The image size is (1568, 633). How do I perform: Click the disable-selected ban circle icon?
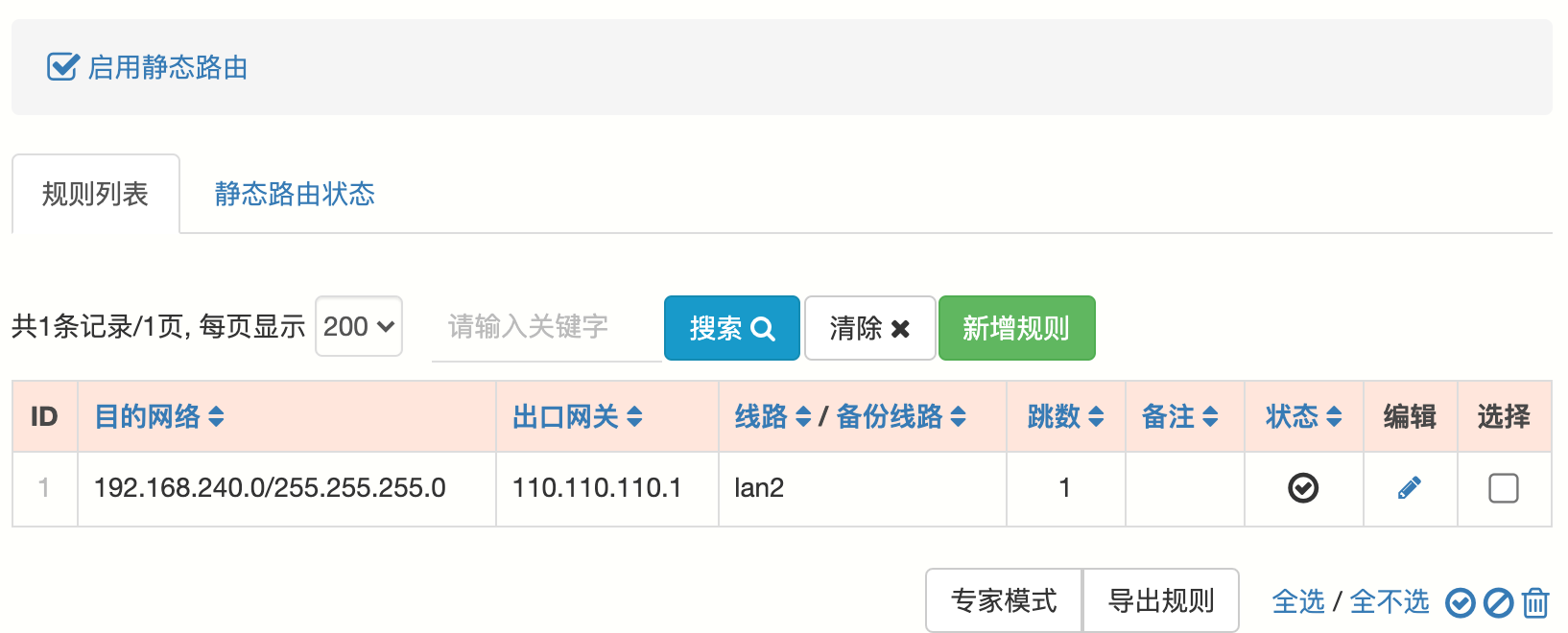1498,602
